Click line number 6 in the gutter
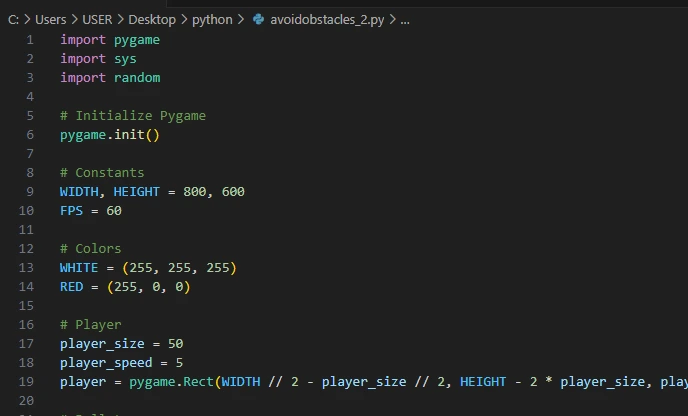 tap(30, 135)
